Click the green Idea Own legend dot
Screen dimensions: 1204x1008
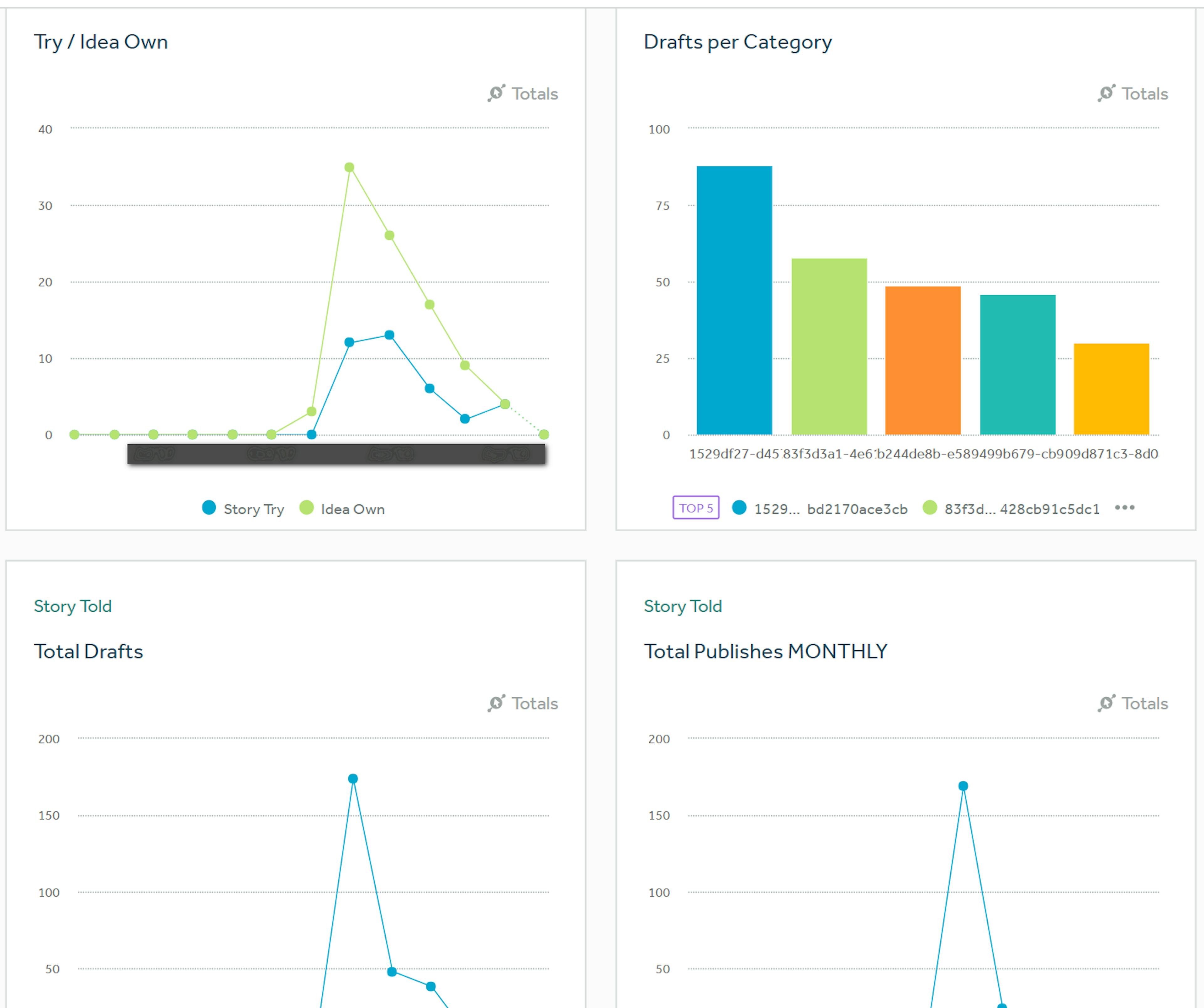307,507
